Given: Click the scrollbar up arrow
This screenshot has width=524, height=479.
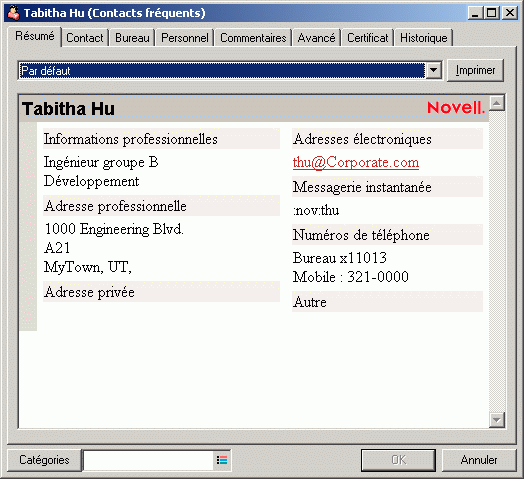Looking at the screenshot, I should click(497, 103).
